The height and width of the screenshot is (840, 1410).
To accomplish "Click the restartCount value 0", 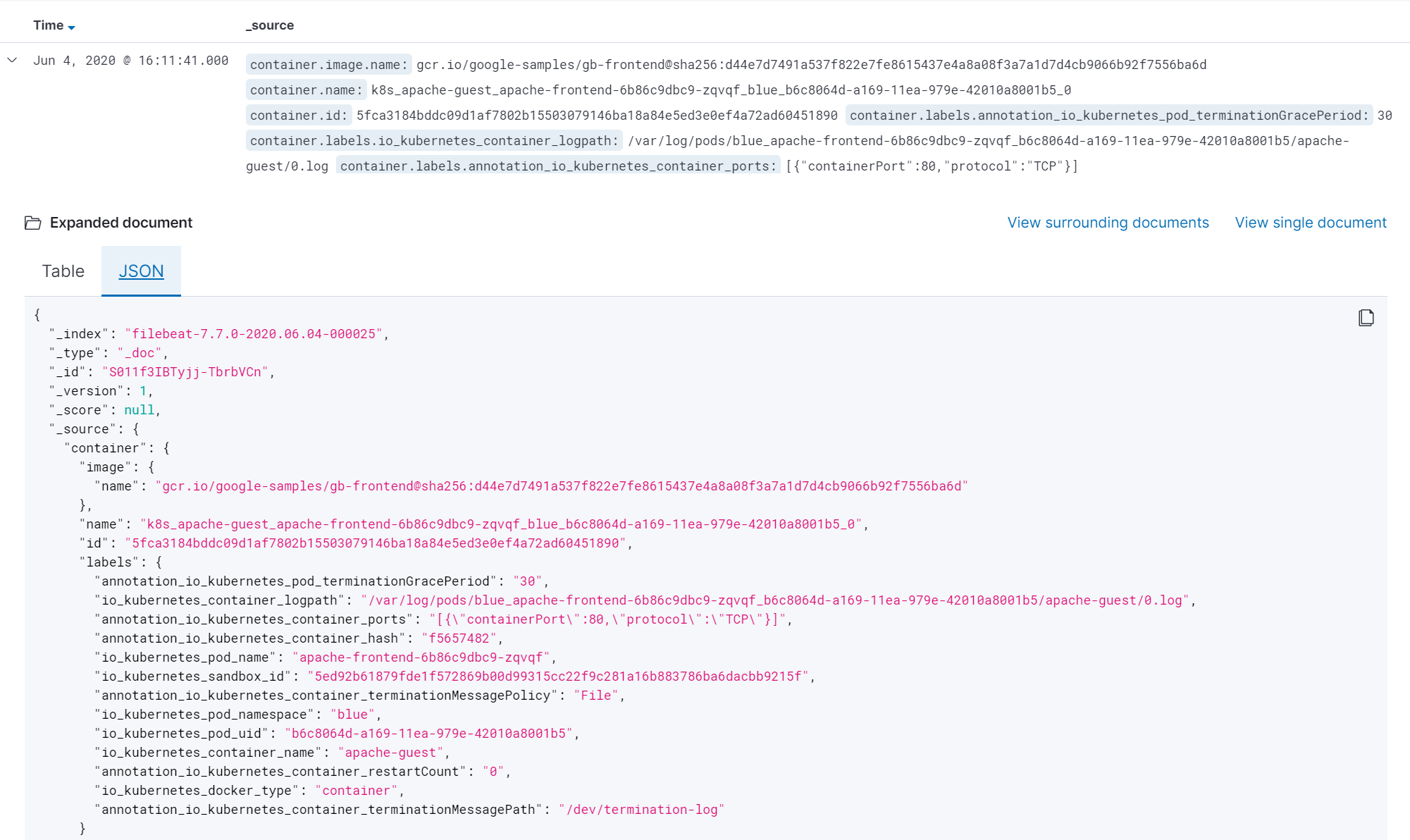I will (x=493, y=772).
